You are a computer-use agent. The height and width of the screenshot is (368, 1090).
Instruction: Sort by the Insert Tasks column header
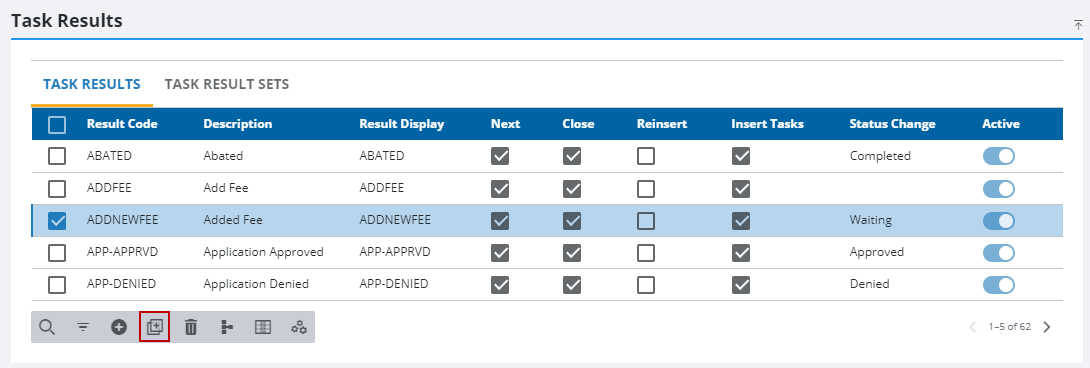coord(767,125)
